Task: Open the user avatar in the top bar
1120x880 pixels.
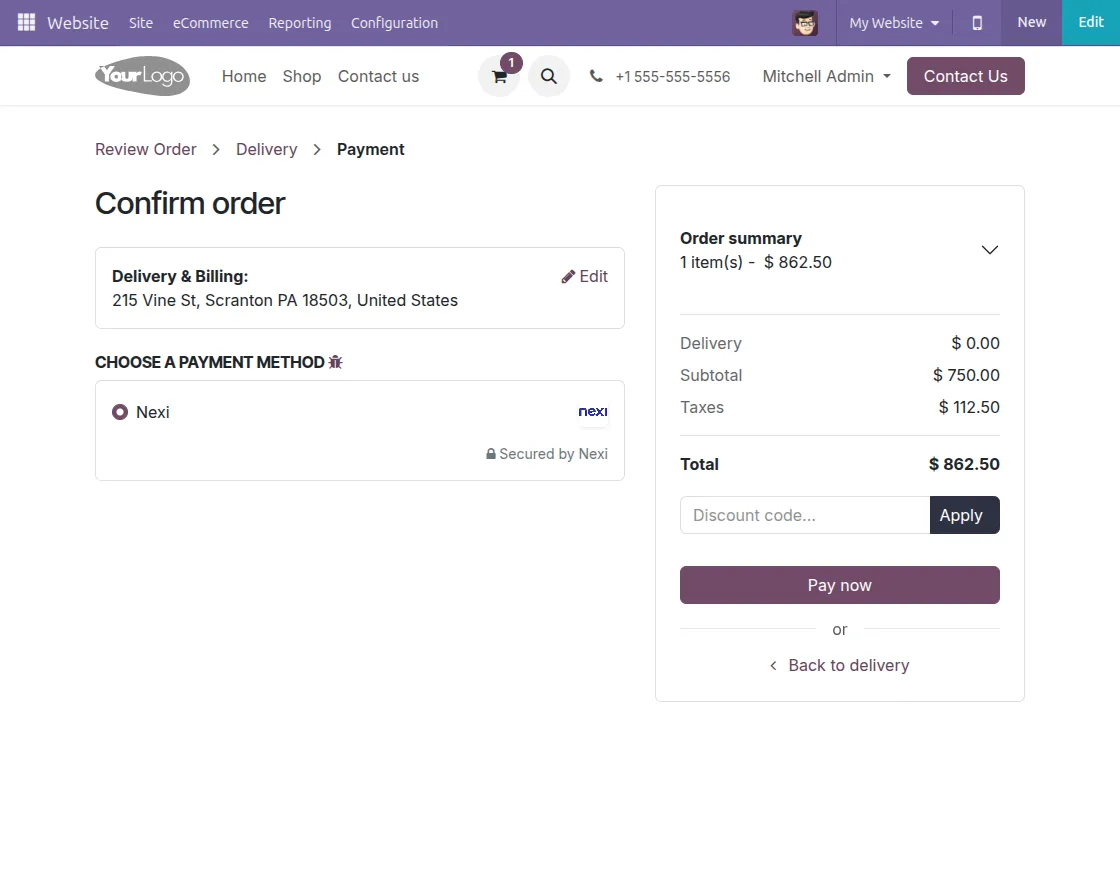Action: [805, 22]
